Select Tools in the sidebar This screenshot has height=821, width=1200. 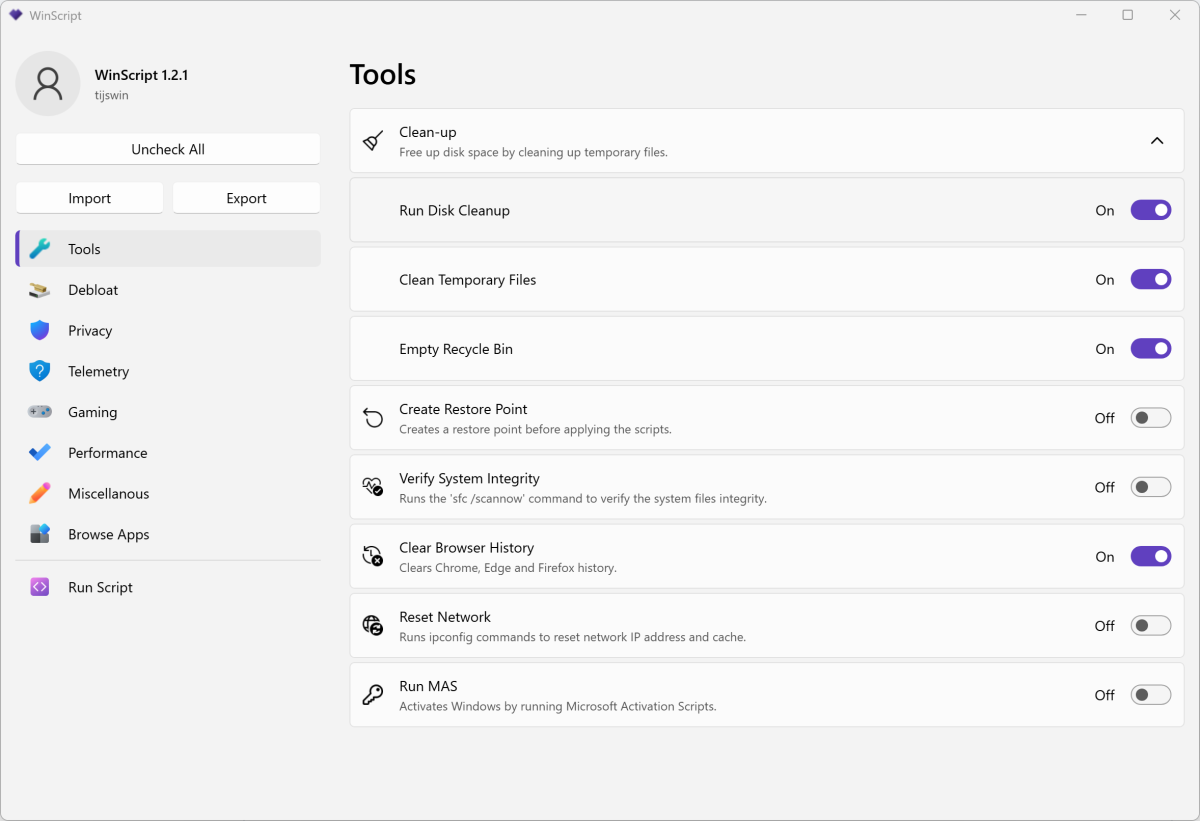[x=168, y=249]
